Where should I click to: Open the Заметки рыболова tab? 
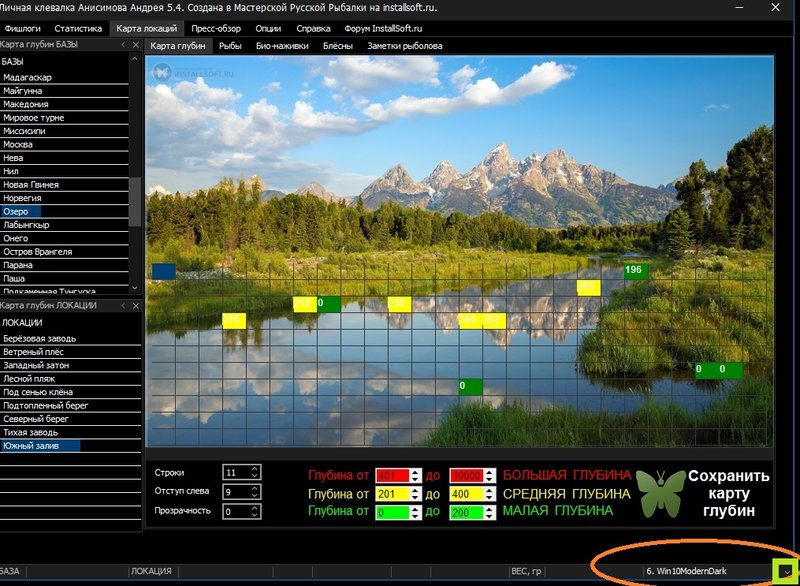pyautogui.click(x=405, y=46)
